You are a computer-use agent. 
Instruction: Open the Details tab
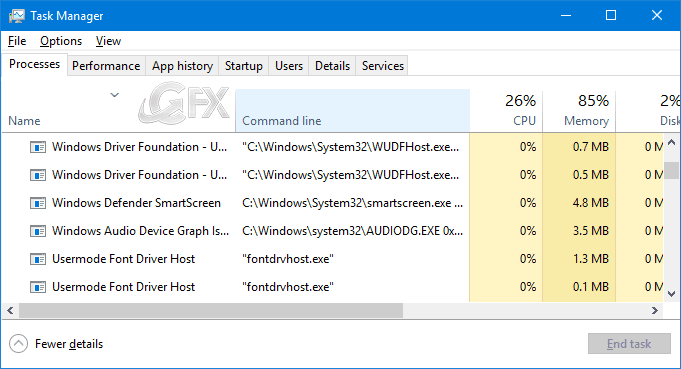coord(332,66)
